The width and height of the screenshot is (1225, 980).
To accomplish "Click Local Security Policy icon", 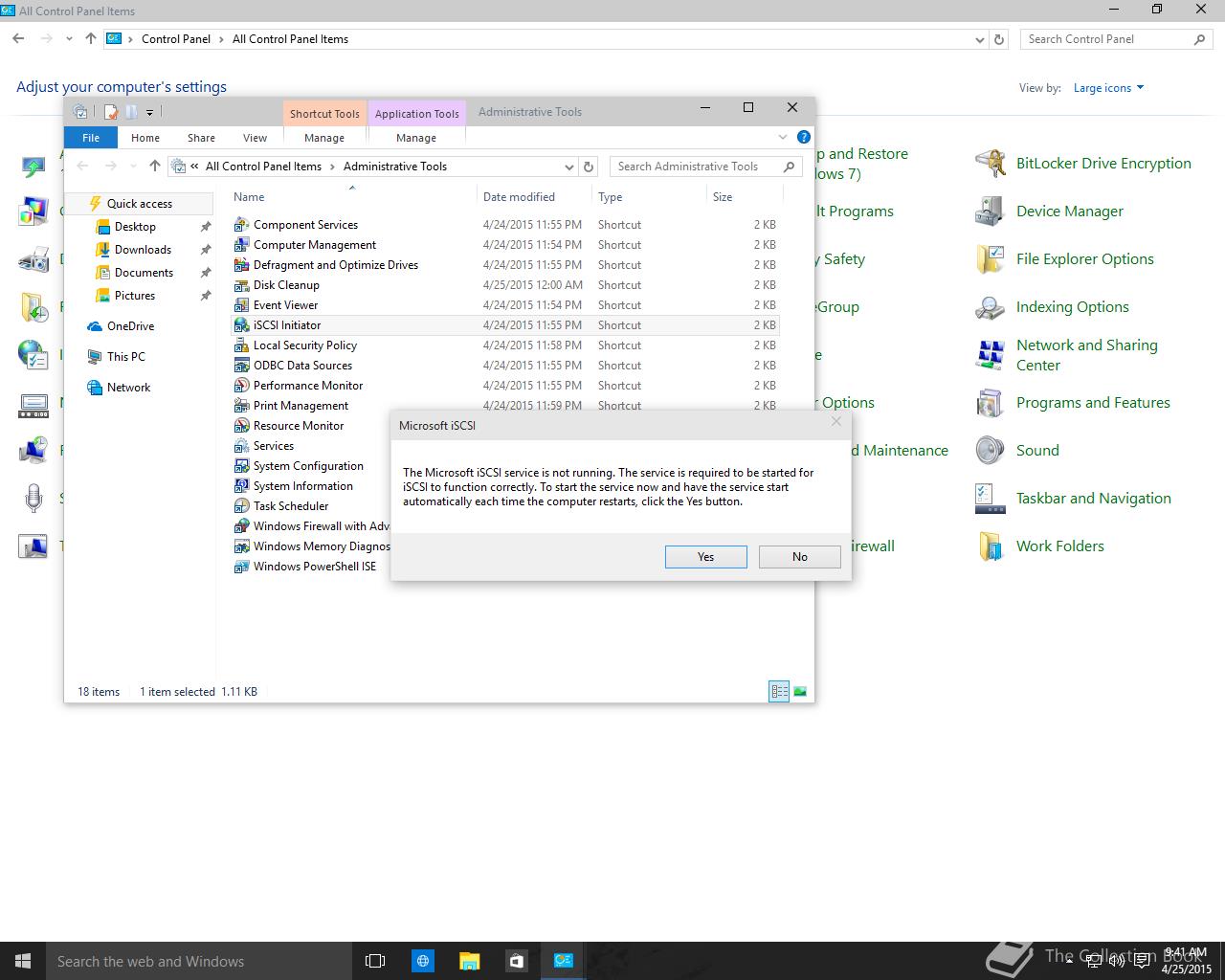I will pyautogui.click(x=241, y=345).
